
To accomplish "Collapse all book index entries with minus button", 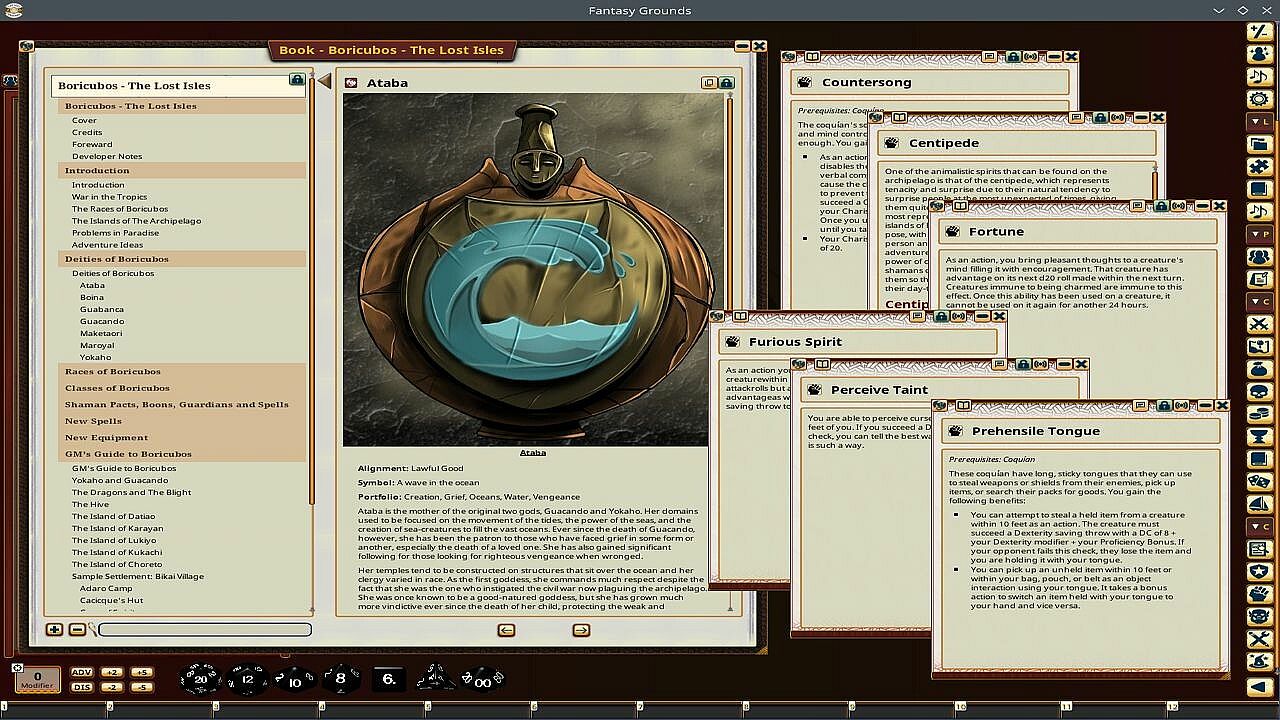I will point(77,630).
